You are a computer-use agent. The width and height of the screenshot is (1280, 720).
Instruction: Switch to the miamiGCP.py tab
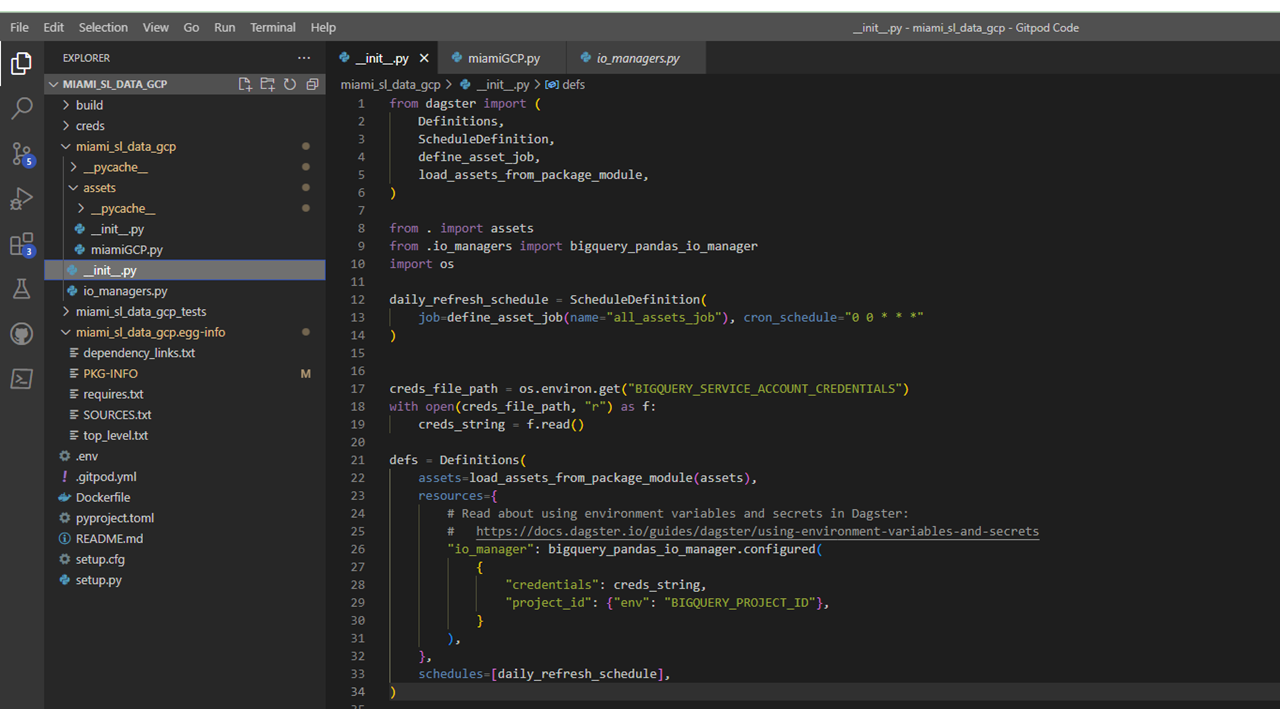[504, 58]
